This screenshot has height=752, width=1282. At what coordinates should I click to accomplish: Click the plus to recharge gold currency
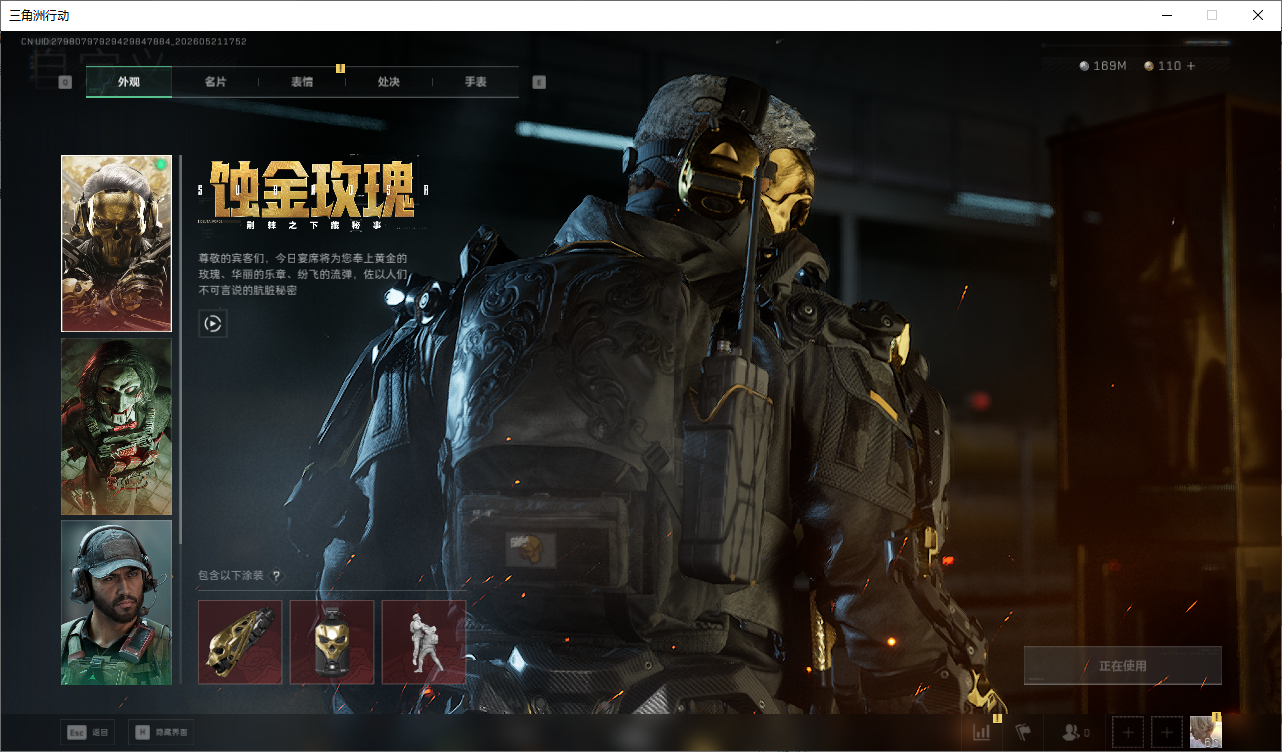coord(1190,66)
